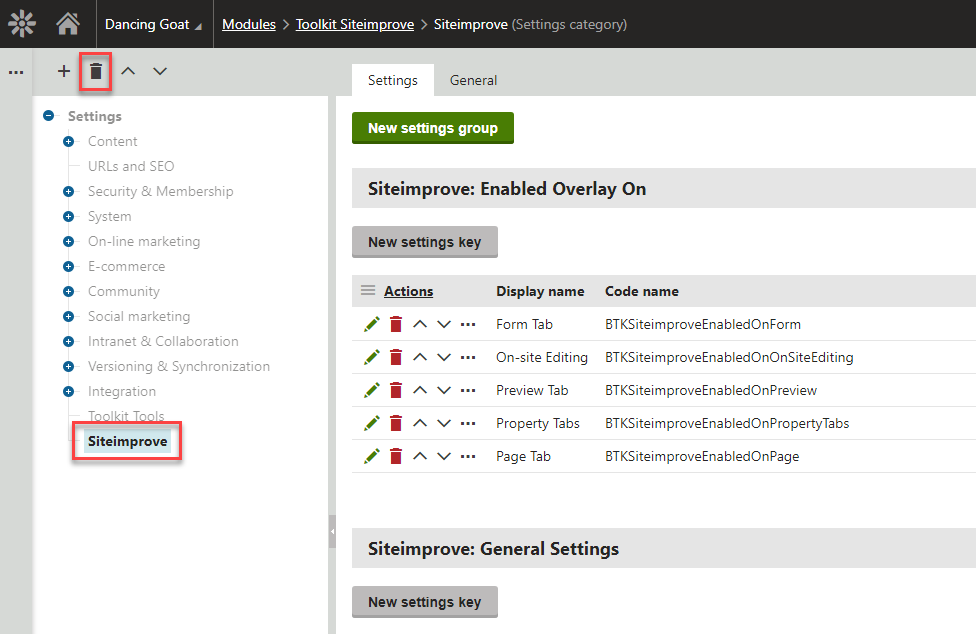Open the left panel ellipsis menu

click(x=16, y=72)
